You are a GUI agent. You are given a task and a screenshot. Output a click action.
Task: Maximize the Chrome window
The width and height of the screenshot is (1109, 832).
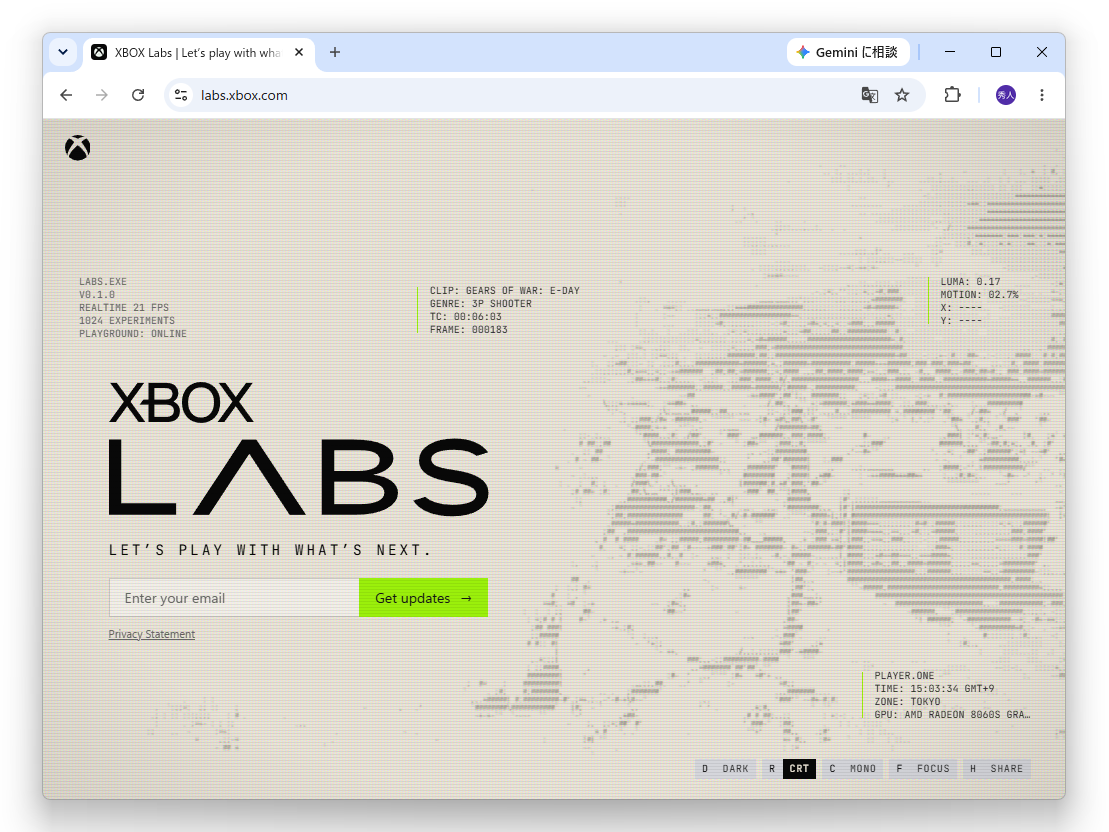click(996, 52)
